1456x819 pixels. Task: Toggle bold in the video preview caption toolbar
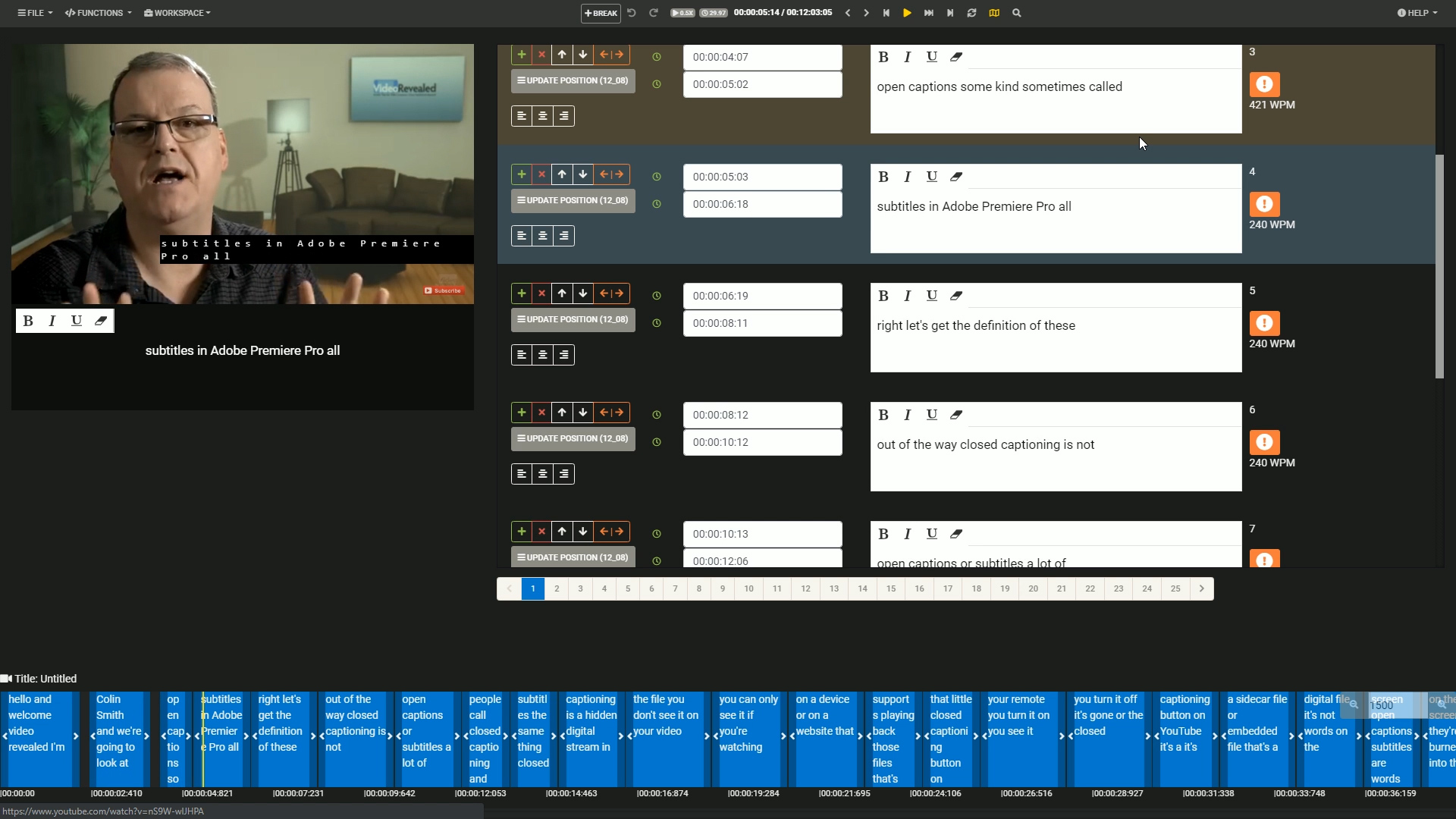pos(28,321)
